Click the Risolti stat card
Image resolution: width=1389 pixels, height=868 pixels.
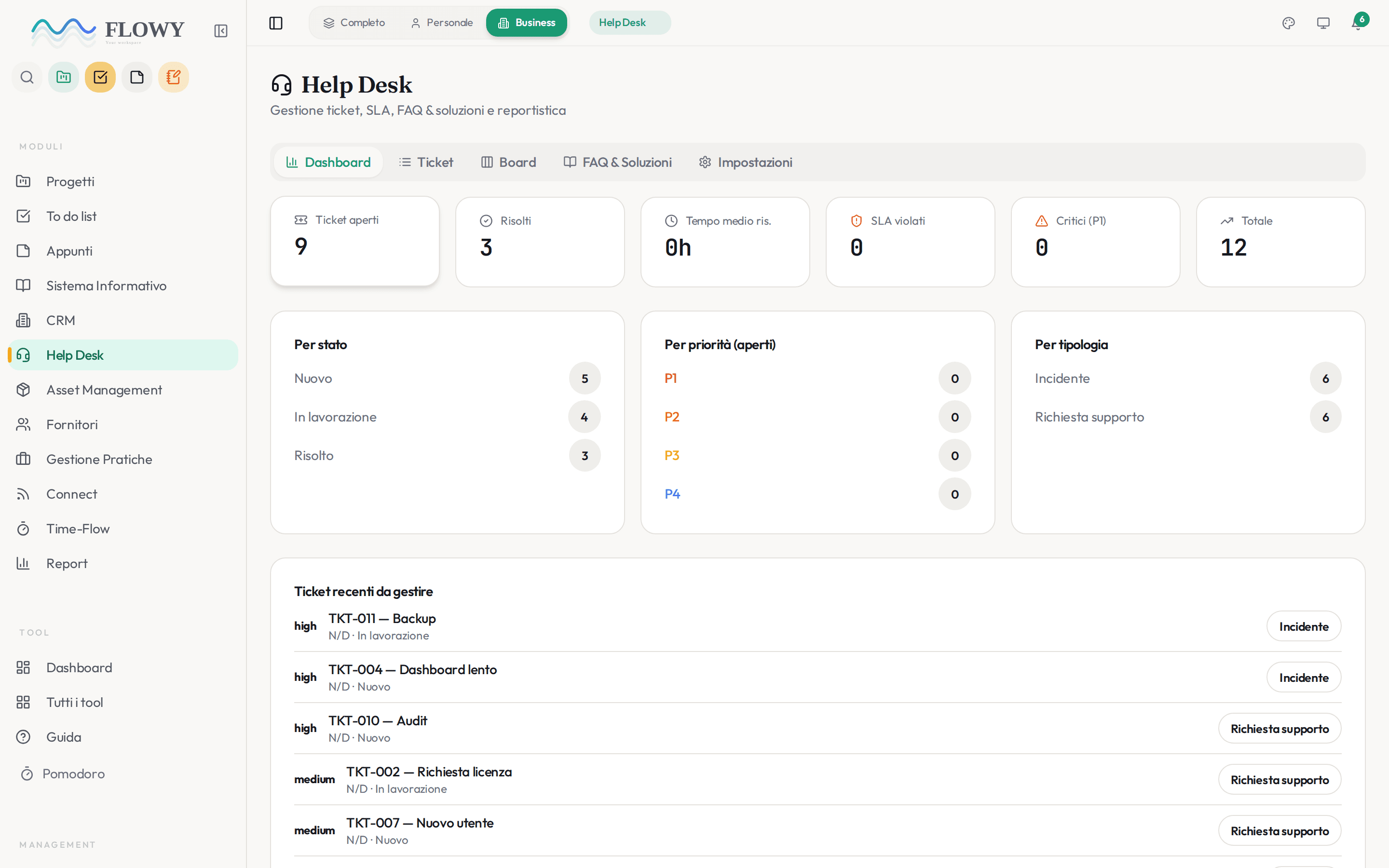click(x=540, y=242)
